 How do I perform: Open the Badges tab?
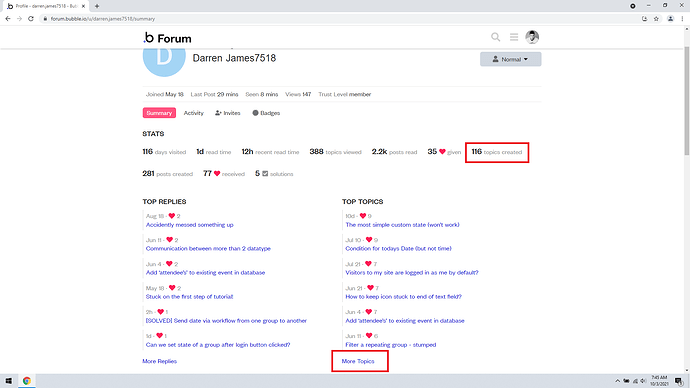point(266,113)
